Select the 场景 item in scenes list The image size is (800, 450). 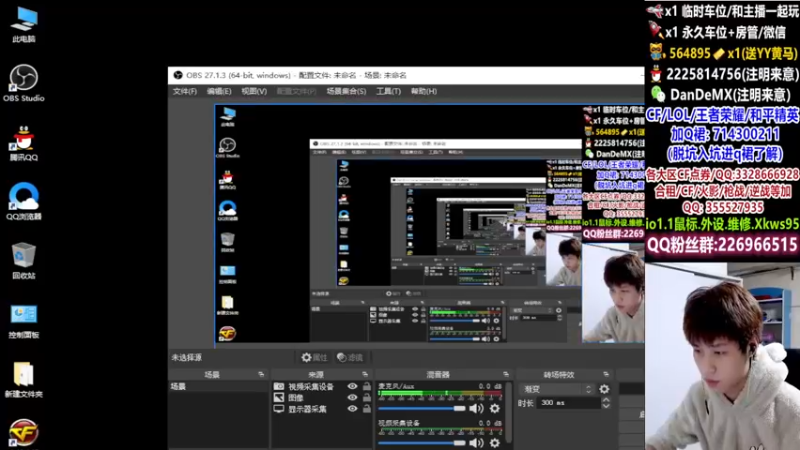click(218, 387)
